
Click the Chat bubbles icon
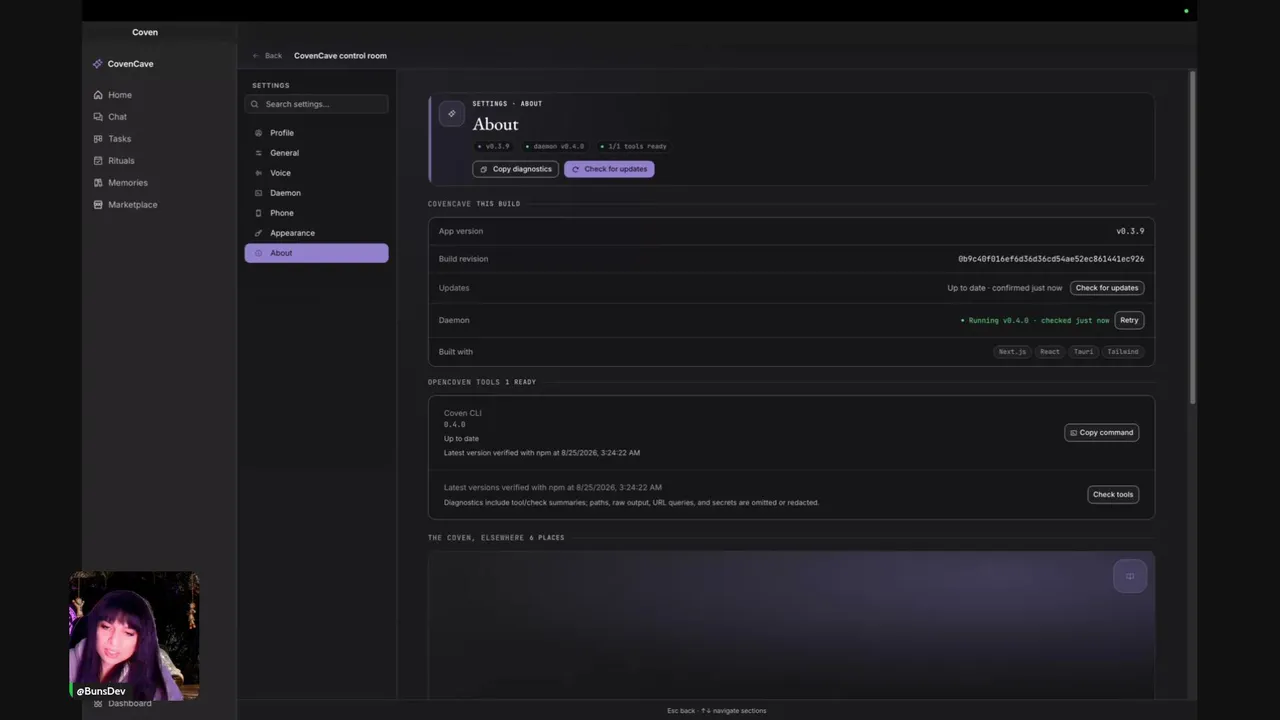[x=98, y=117]
